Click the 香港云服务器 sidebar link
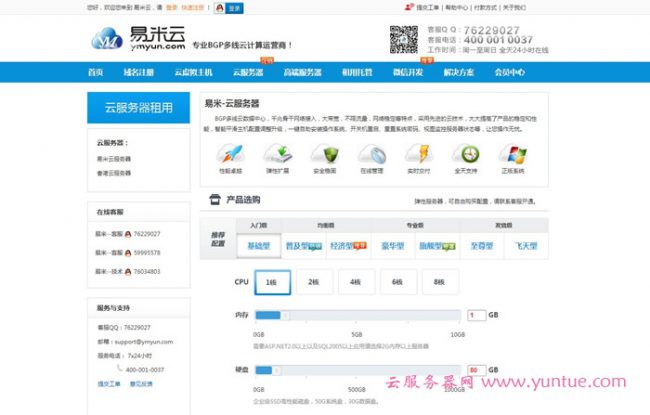Viewport: 650px width, 415px height. point(114,172)
